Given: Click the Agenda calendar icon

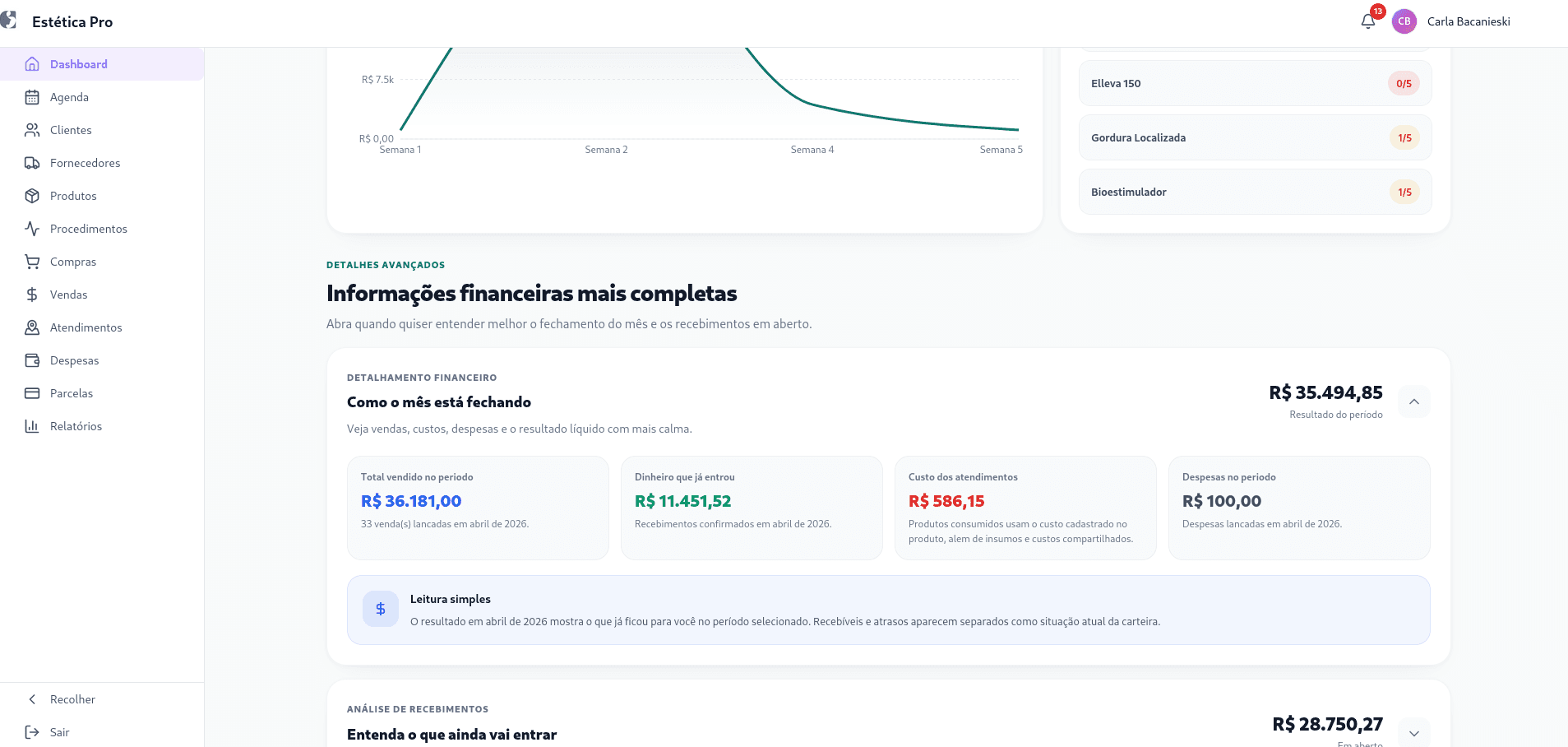Looking at the screenshot, I should click(x=32, y=97).
